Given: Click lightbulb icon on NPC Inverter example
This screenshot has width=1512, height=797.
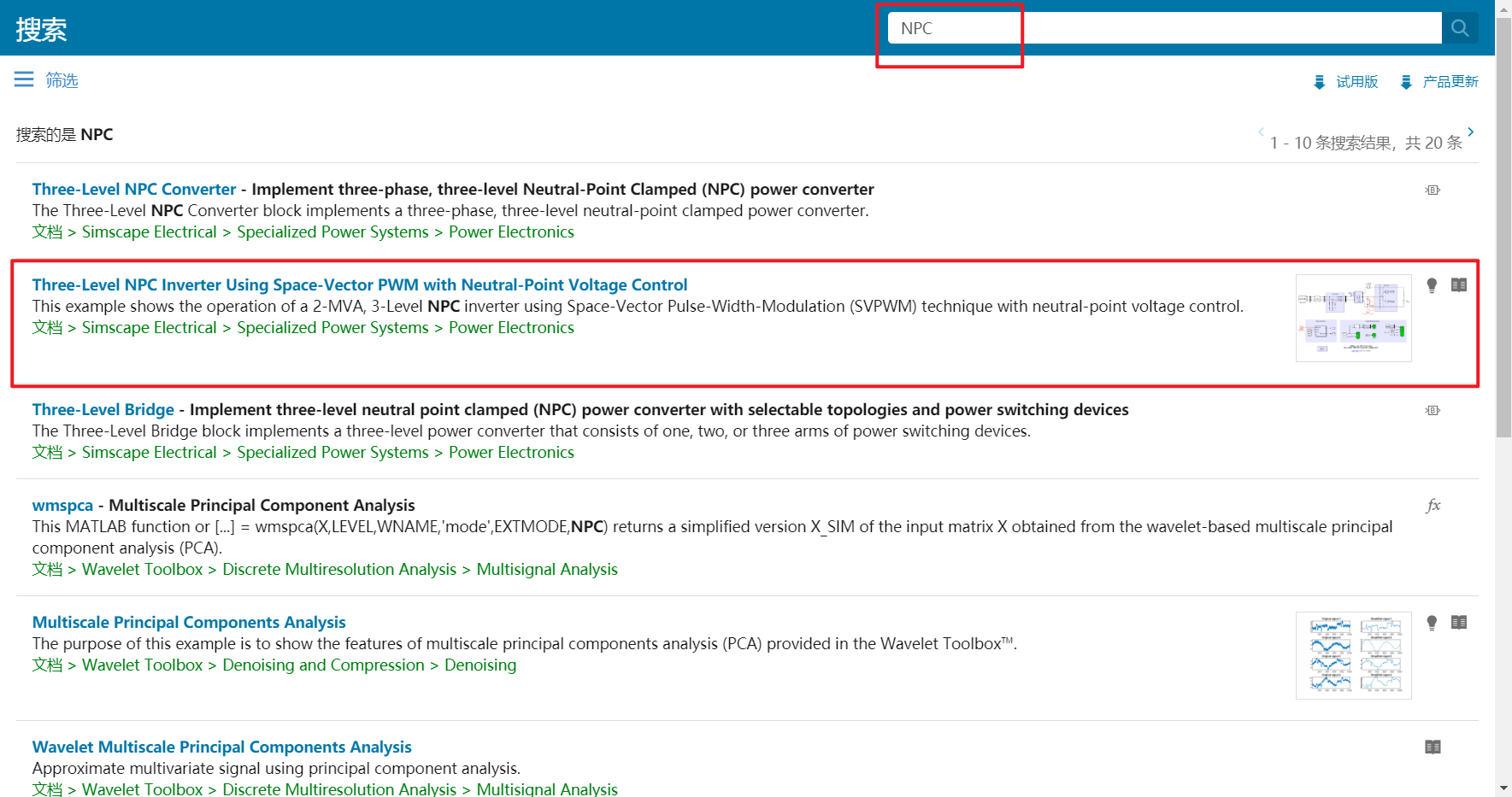Looking at the screenshot, I should (x=1432, y=285).
